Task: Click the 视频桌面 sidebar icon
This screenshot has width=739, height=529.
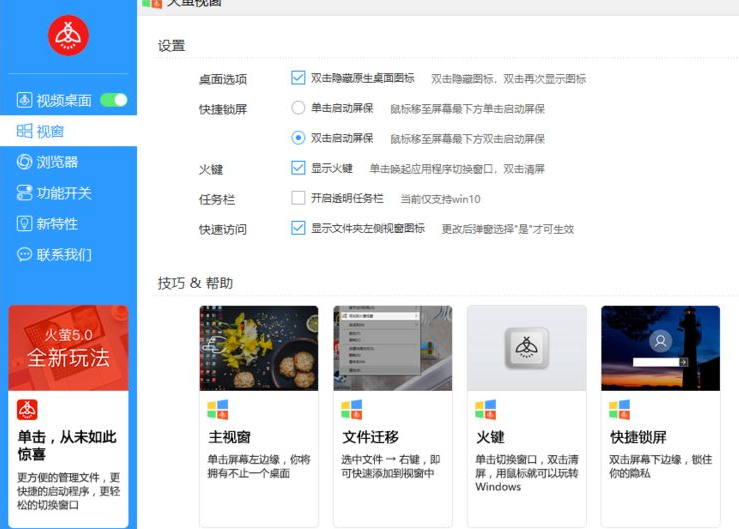Action: click(x=25, y=100)
